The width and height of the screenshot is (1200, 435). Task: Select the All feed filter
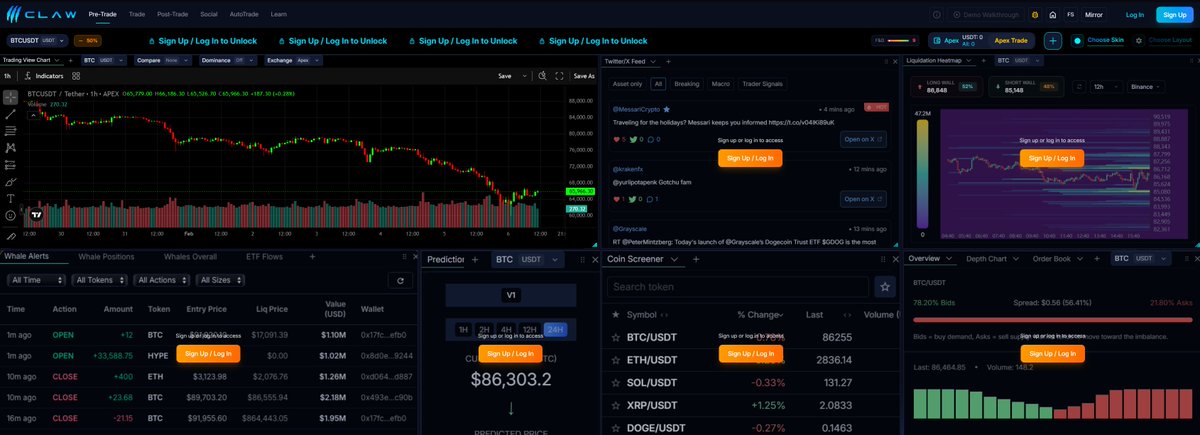tap(658, 84)
